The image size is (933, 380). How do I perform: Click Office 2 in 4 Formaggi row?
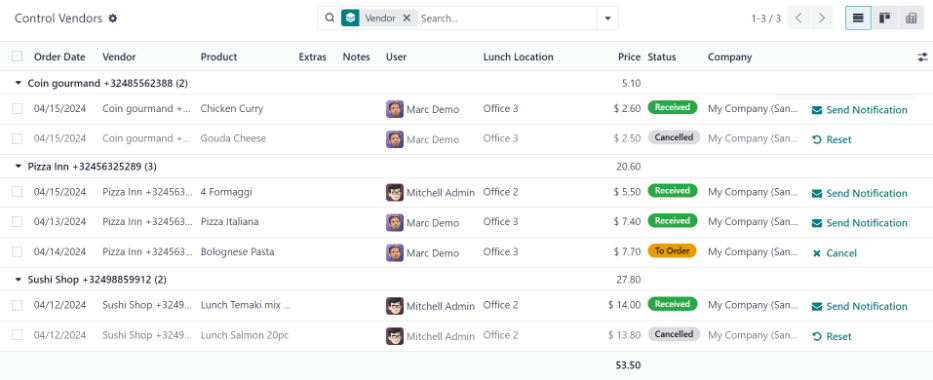coord(500,192)
